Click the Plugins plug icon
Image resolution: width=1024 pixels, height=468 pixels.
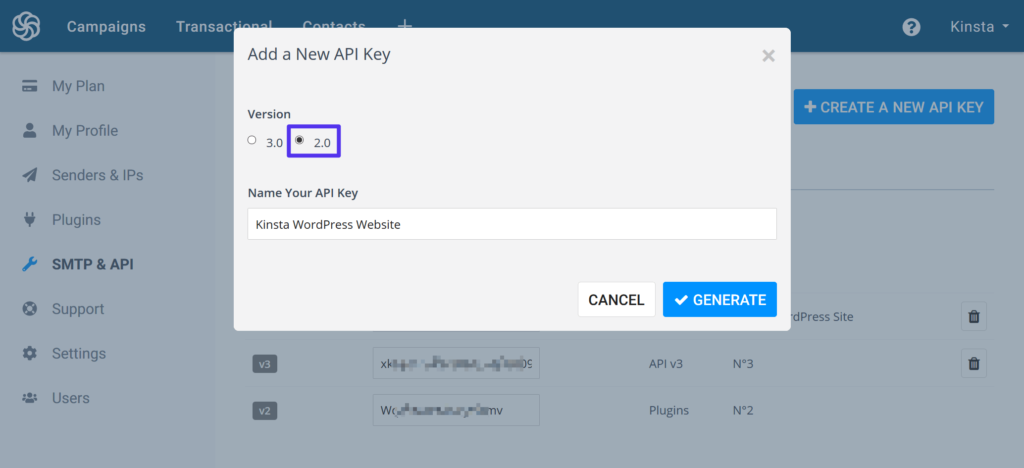coord(30,220)
